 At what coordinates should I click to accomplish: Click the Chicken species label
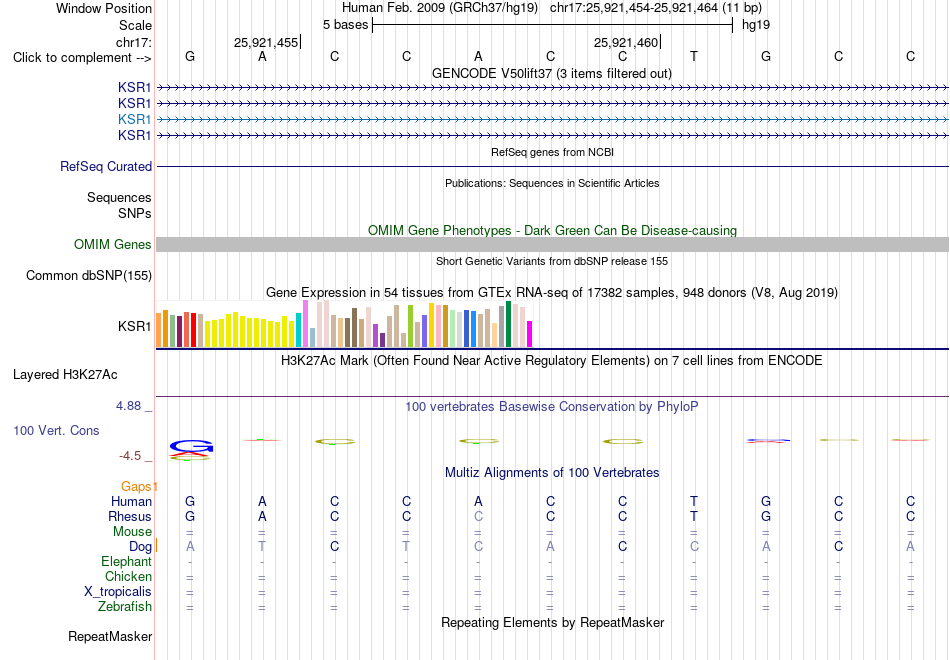click(x=128, y=576)
